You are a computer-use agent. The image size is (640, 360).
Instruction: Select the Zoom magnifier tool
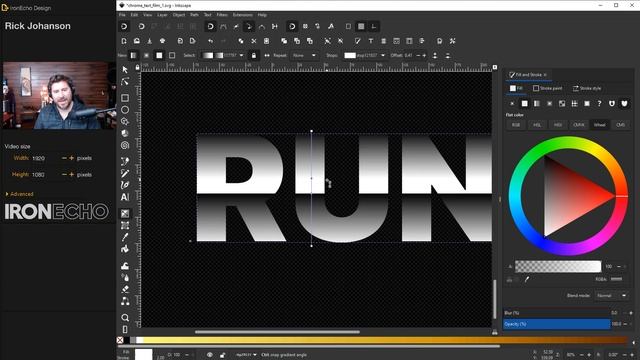[x=125, y=318]
